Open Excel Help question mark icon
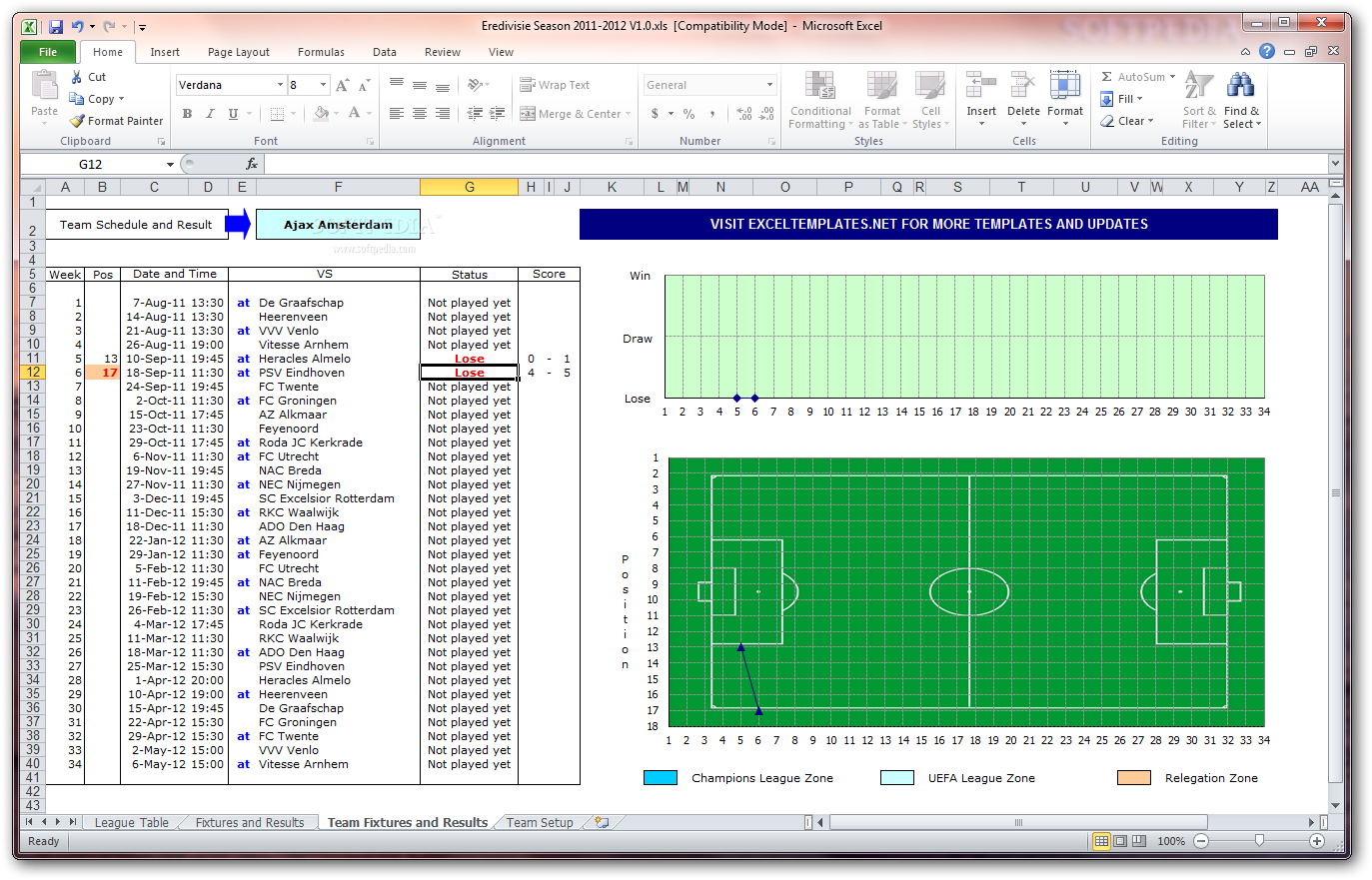The image size is (1372, 880). click(1267, 51)
